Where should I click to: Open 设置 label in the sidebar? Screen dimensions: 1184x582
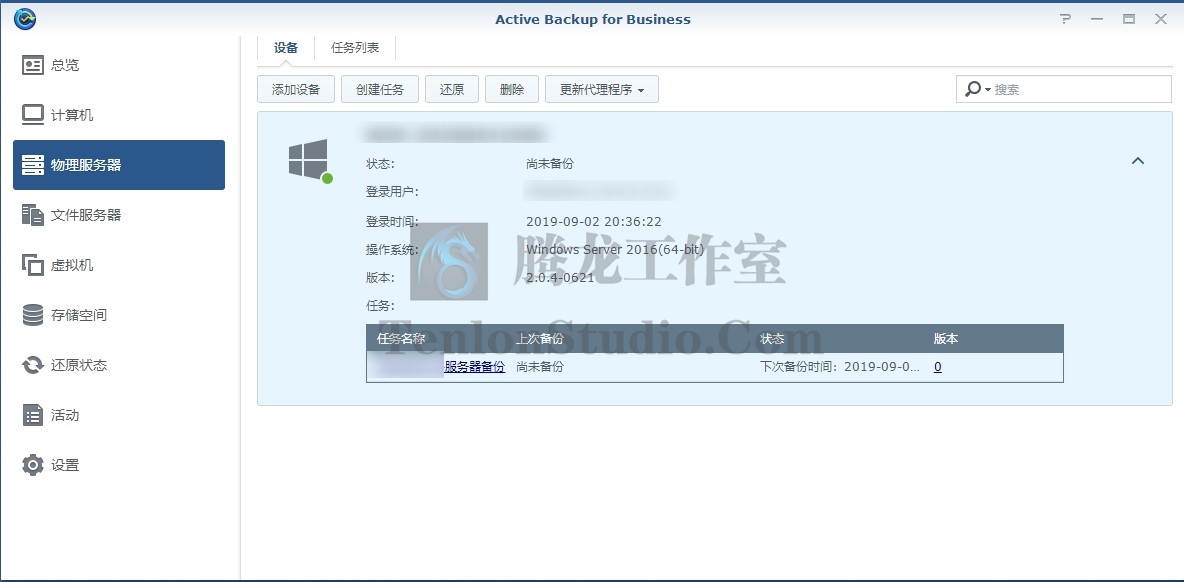click(x=65, y=465)
